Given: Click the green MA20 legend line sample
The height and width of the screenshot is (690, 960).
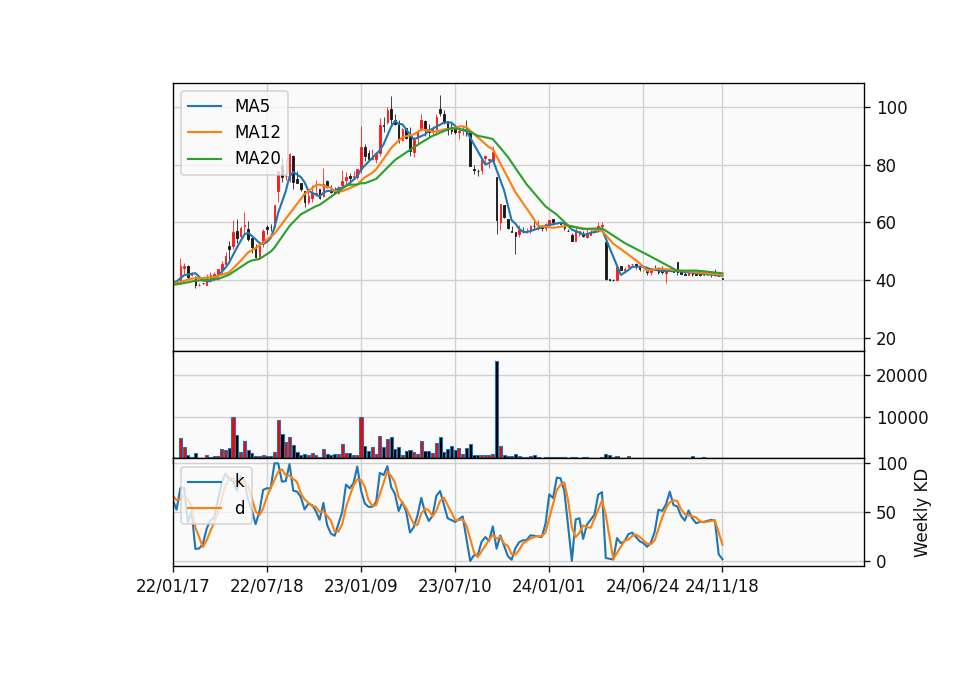Looking at the screenshot, I should tap(204, 159).
